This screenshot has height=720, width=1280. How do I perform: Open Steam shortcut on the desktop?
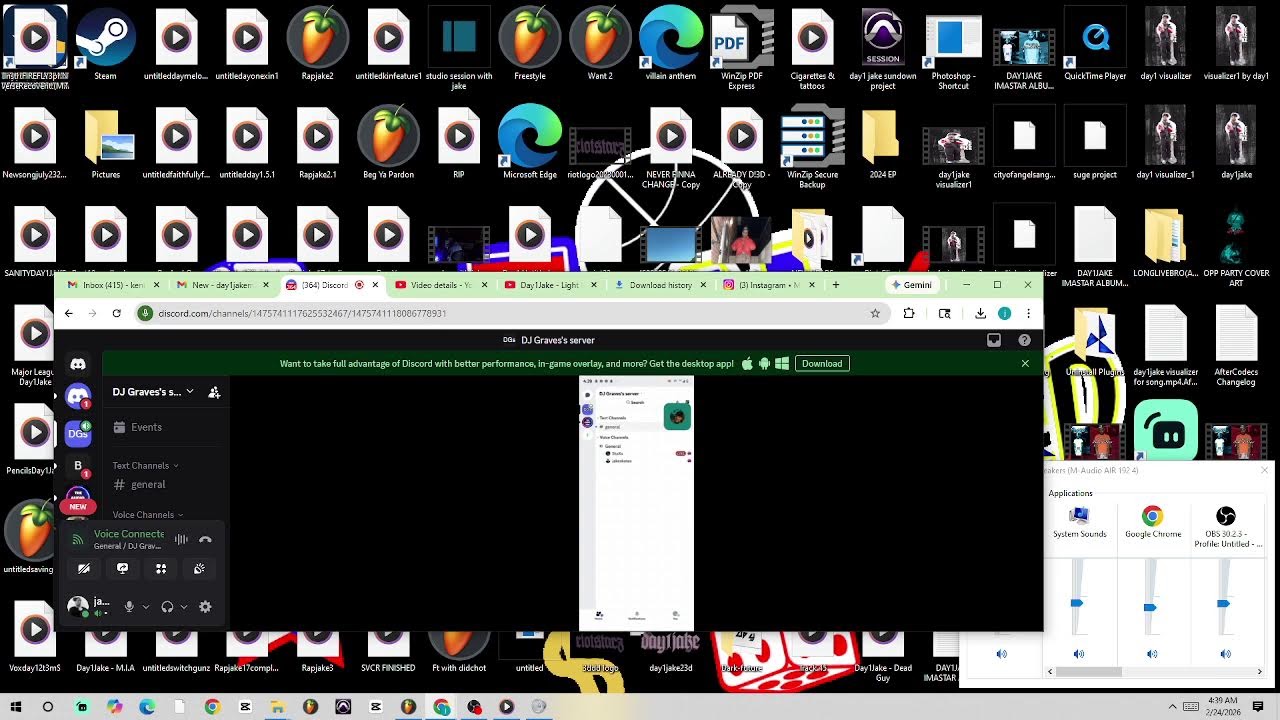tap(105, 42)
